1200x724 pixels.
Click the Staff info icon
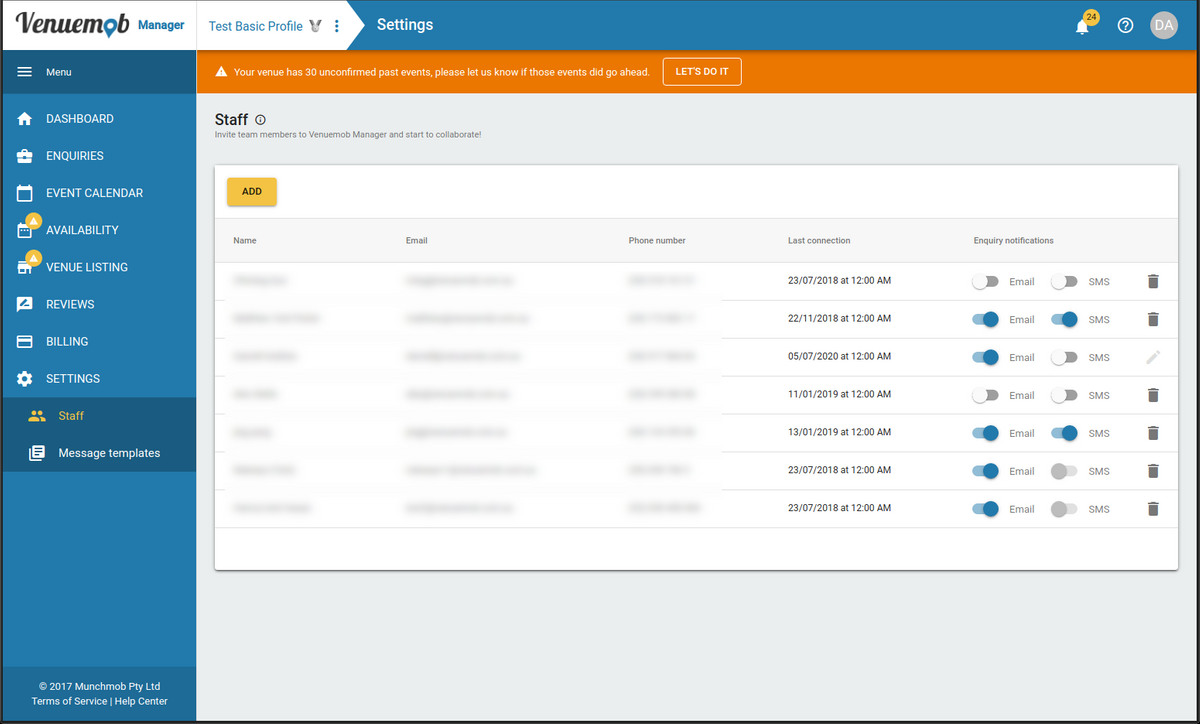(x=261, y=120)
